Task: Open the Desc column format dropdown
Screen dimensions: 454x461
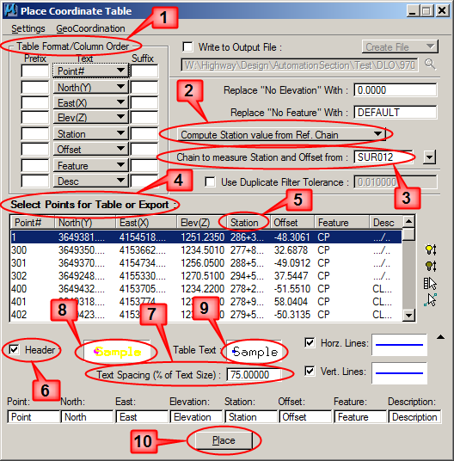Action: tap(90, 181)
